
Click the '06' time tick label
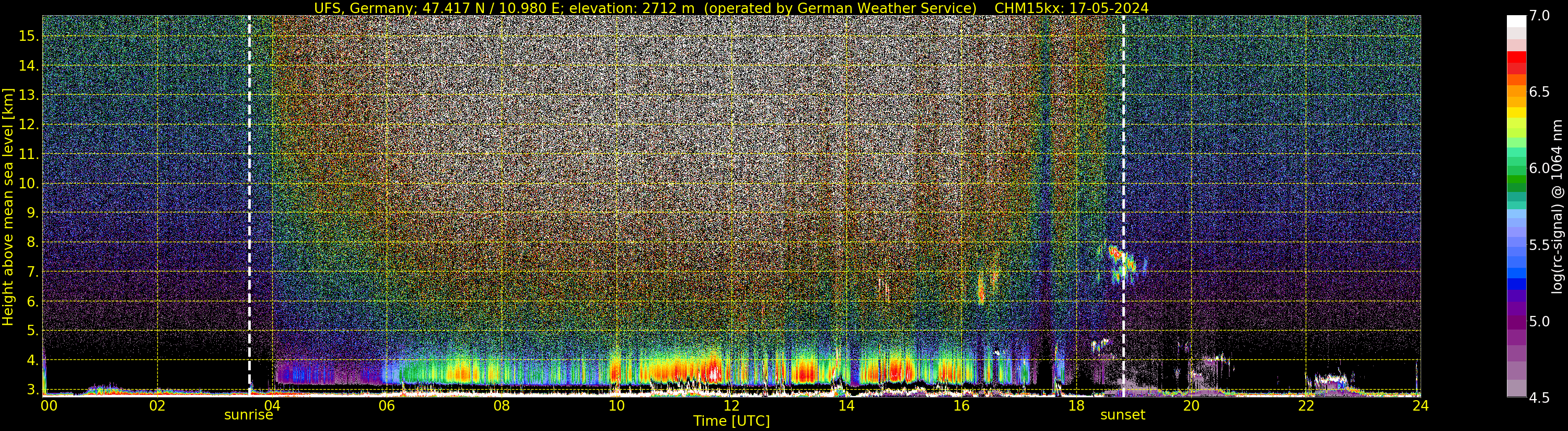click(x=387, y=405)
